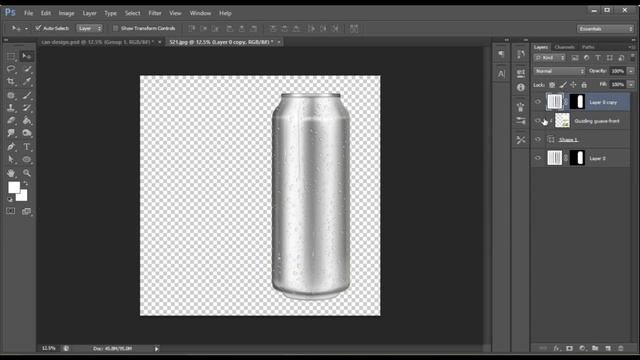Select the Eraser tool
640x360 pixels.
(11, 121)
